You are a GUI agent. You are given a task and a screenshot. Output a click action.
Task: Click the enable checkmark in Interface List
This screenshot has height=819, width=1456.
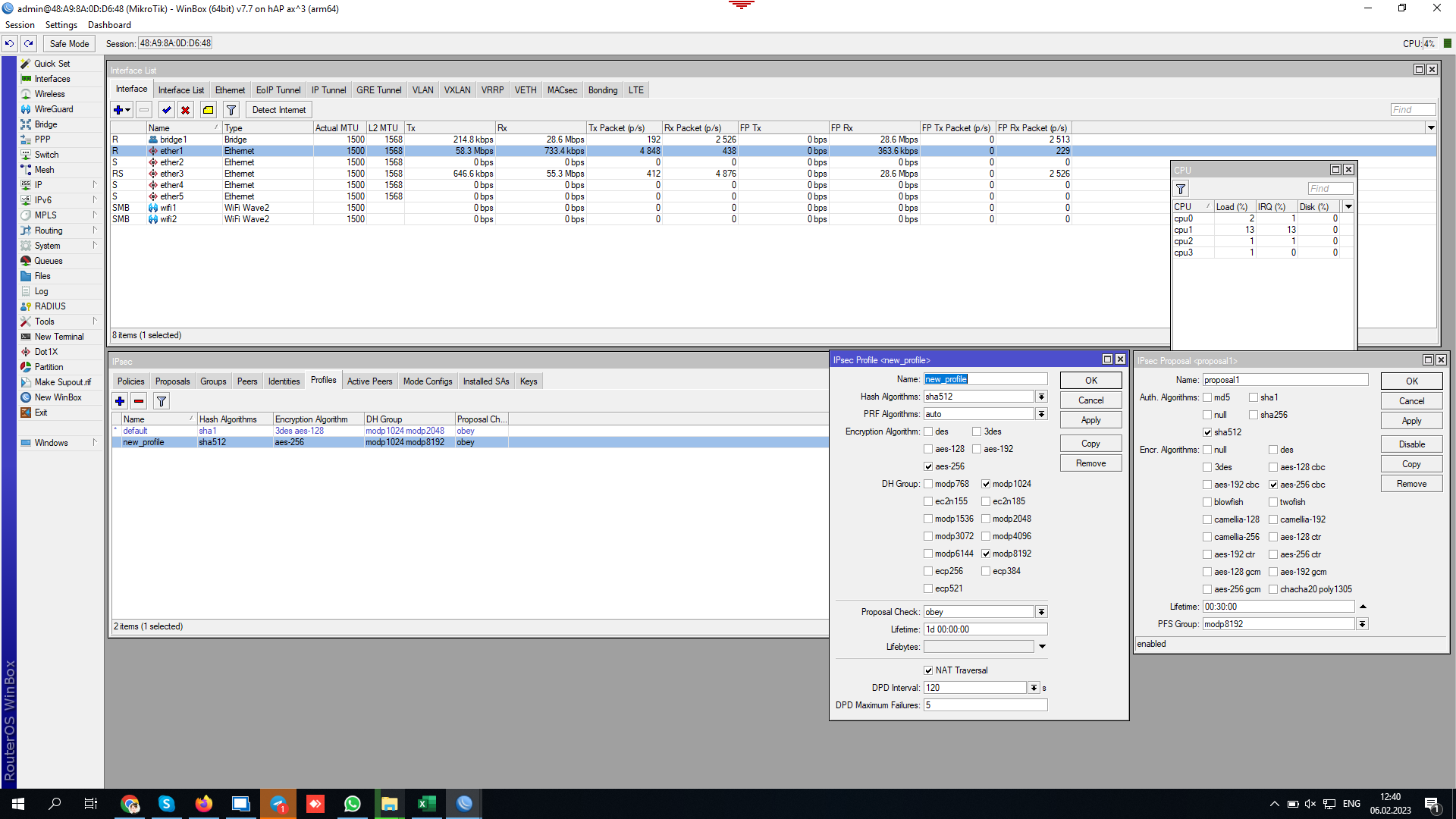(x=167, y=110)
